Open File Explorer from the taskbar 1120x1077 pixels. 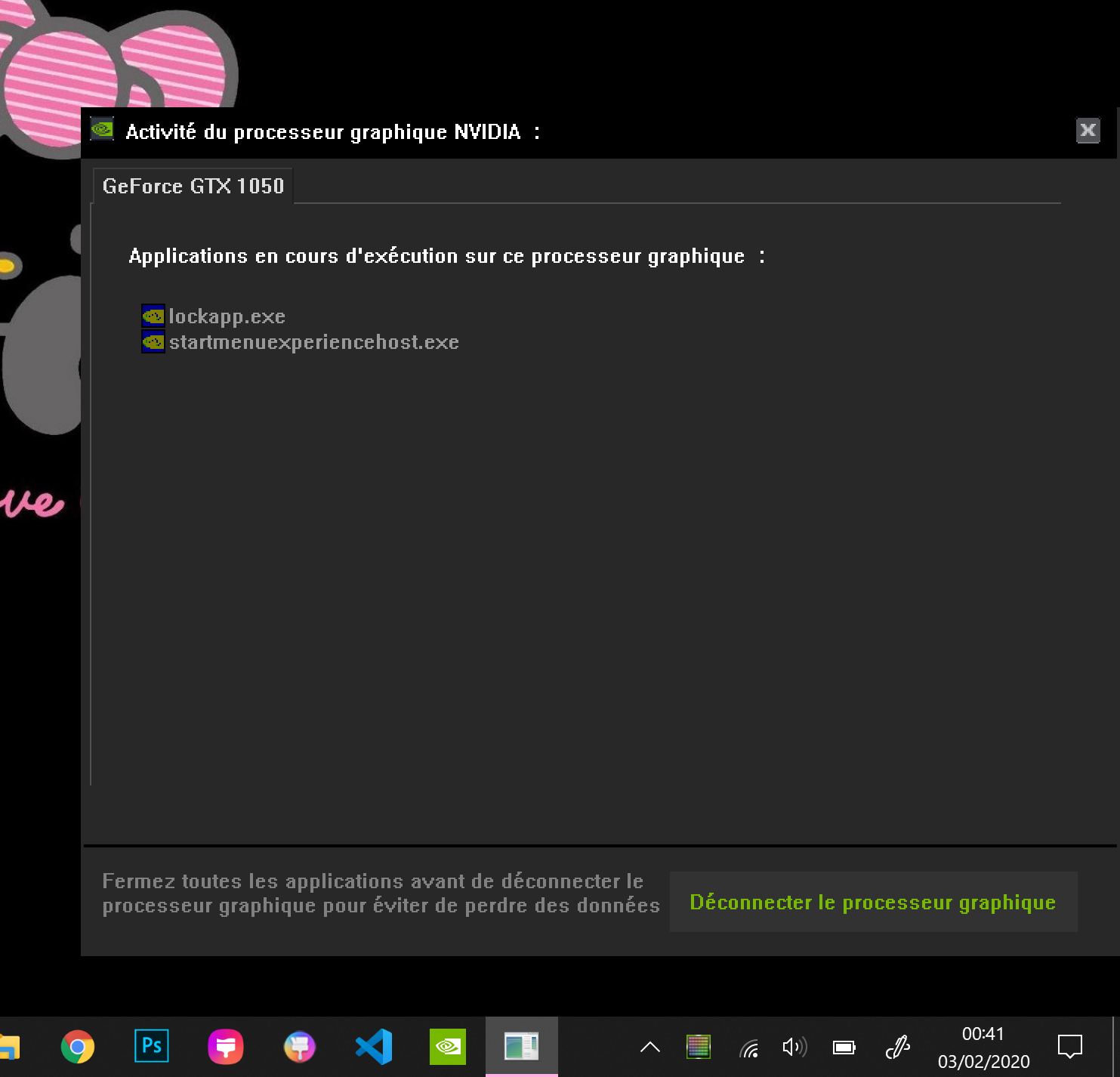pyautogui.click(x=9, y=1048)
